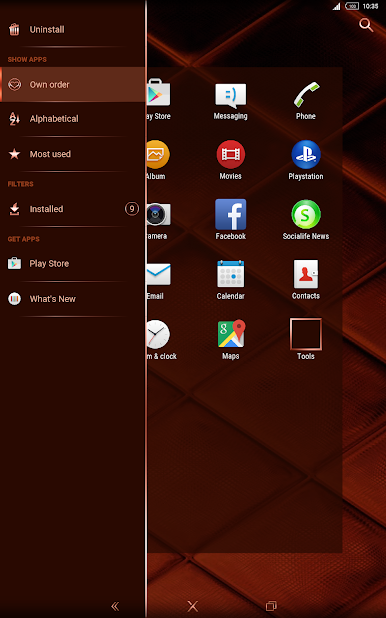Open recent apps navigation button
Image resolution: width=386 pixels, height=618 pixels.
point(271,606)
